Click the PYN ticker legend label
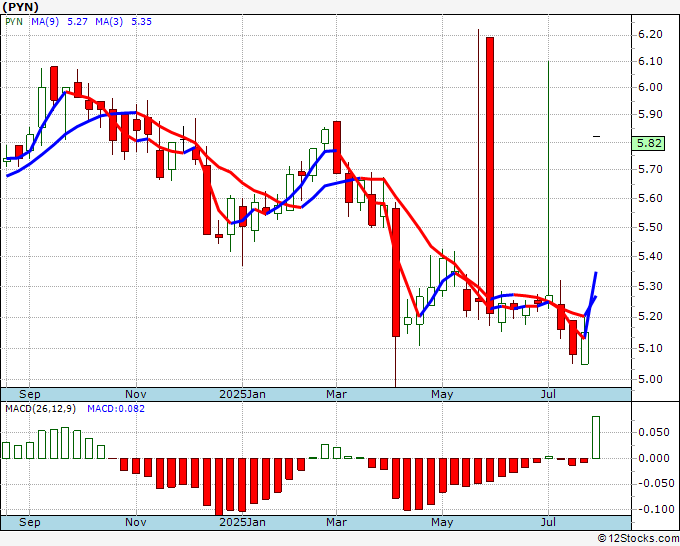680x546 pixels. click(x=14, y=22)
